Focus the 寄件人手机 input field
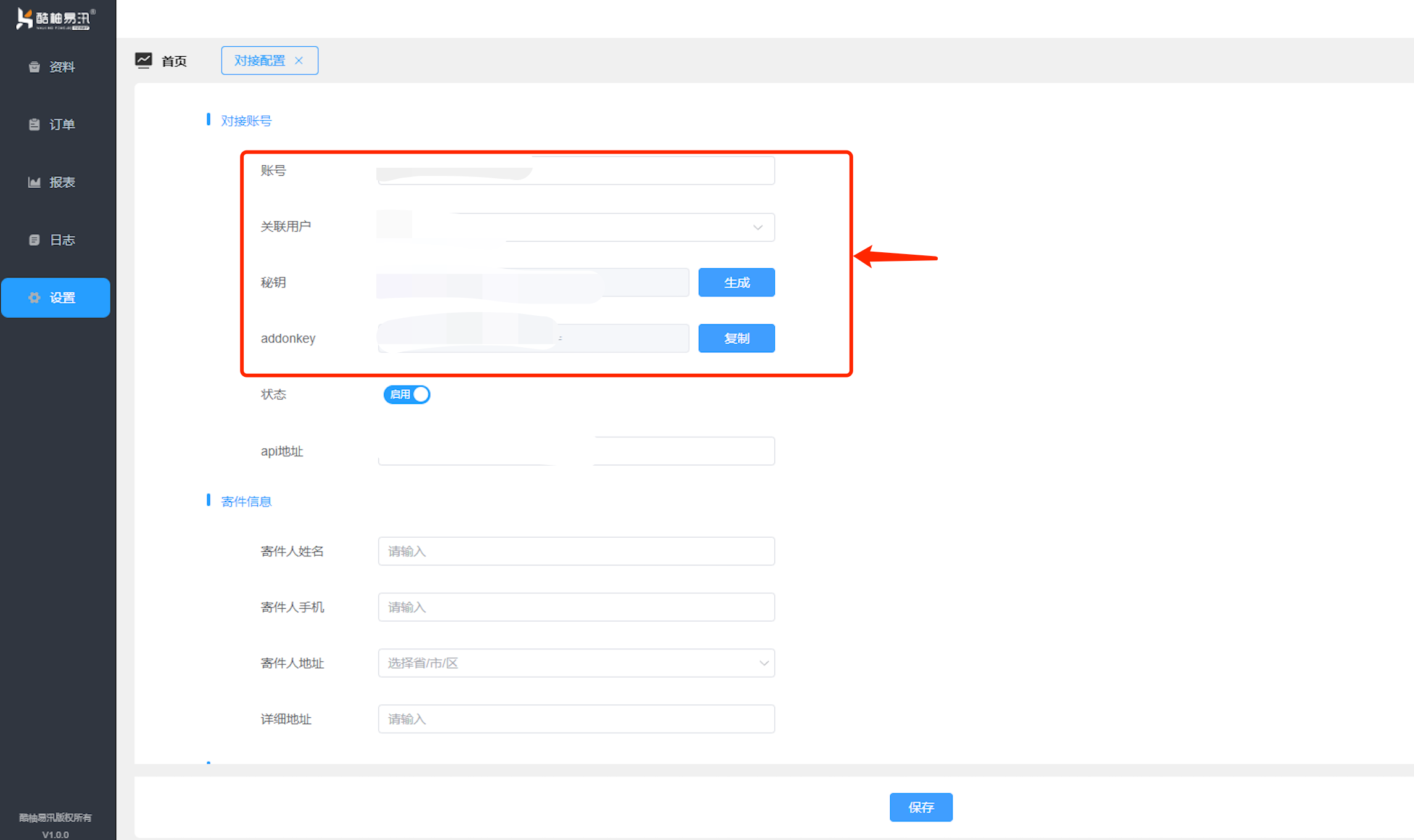This screenshot has width=1414, height=840. pyautogui.click(x=576, y=607)
